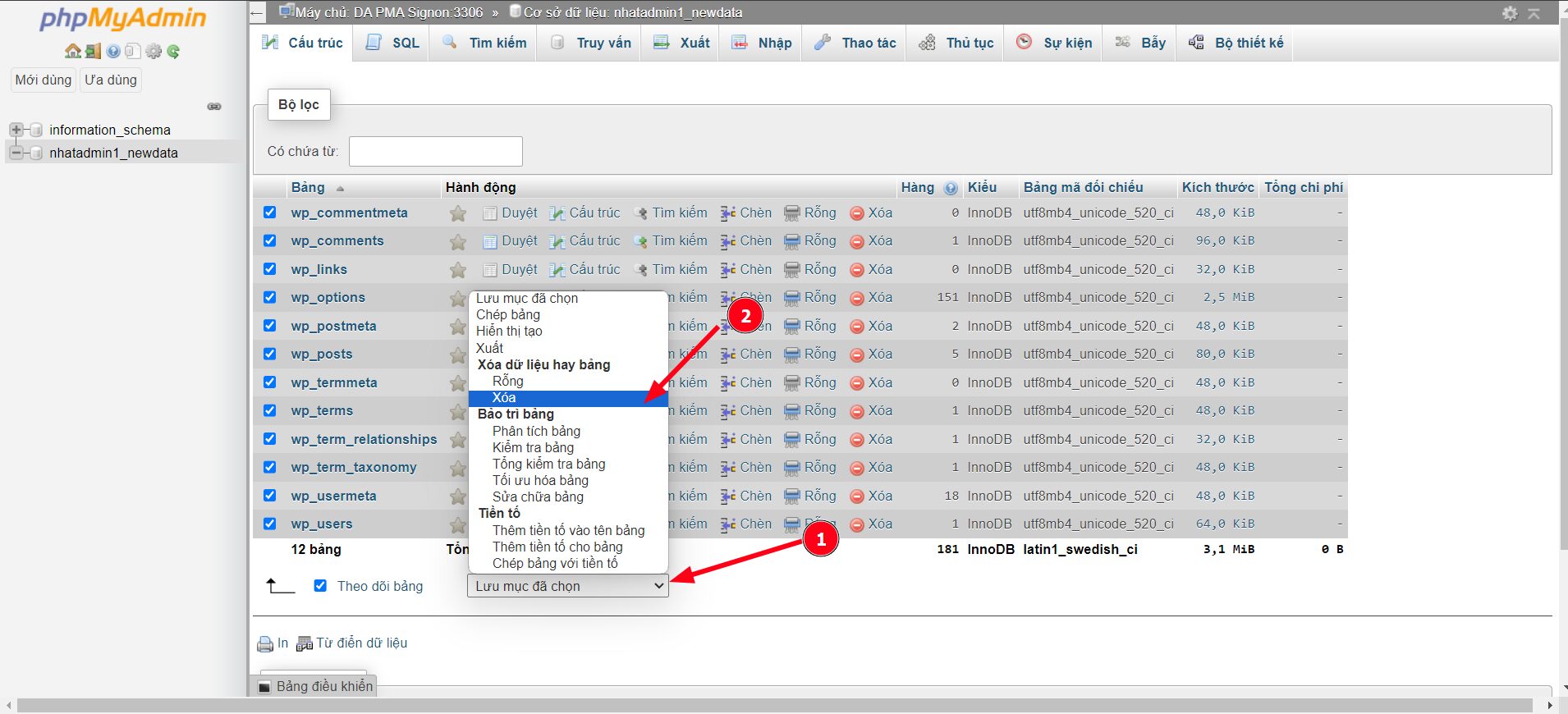Viewport: 1568px width, 714px height.
Task: Star the wp_commentmeta table as favorite
Action: (458, 213)
